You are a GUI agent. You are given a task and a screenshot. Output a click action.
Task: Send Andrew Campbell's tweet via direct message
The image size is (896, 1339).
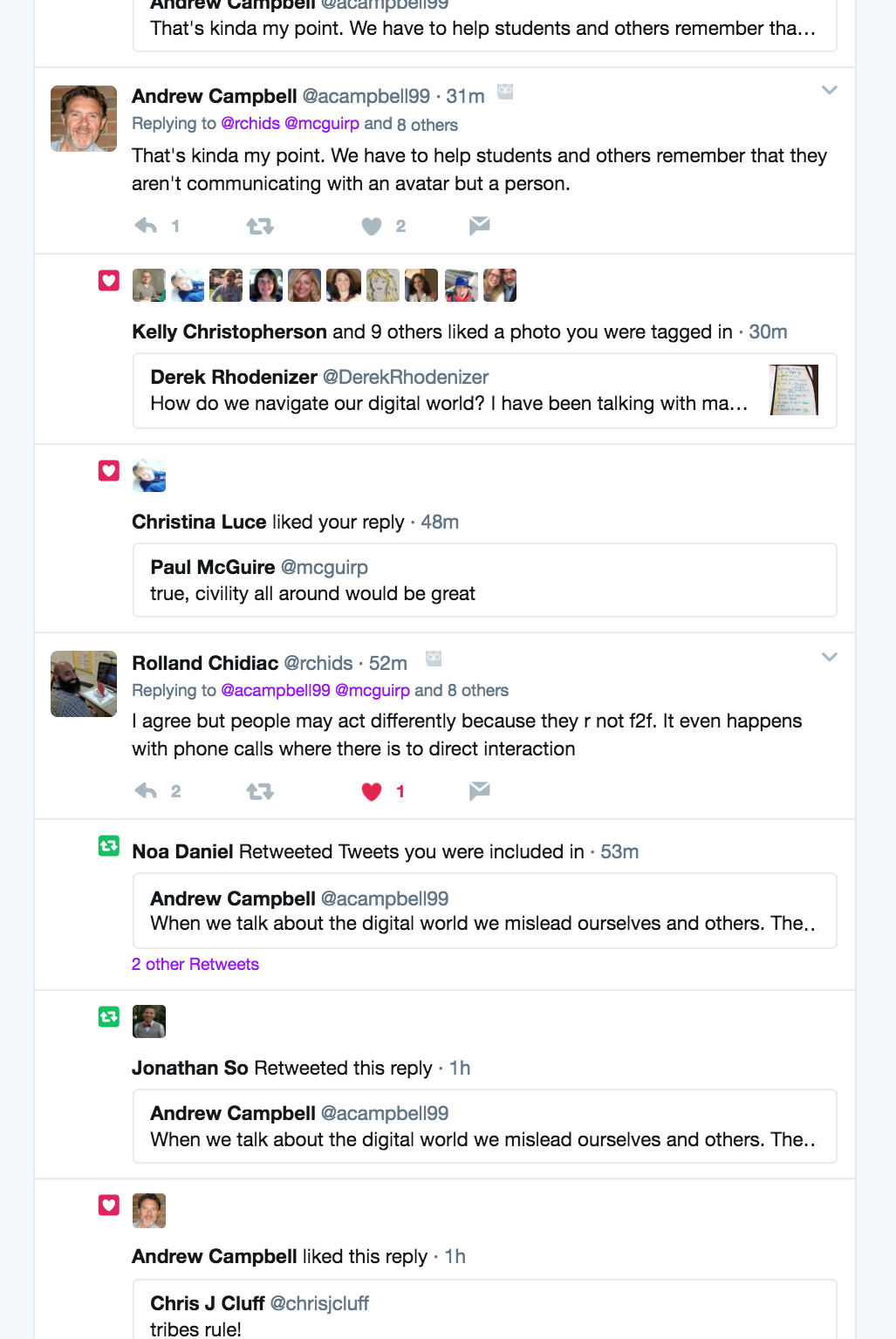coord(479,226)
